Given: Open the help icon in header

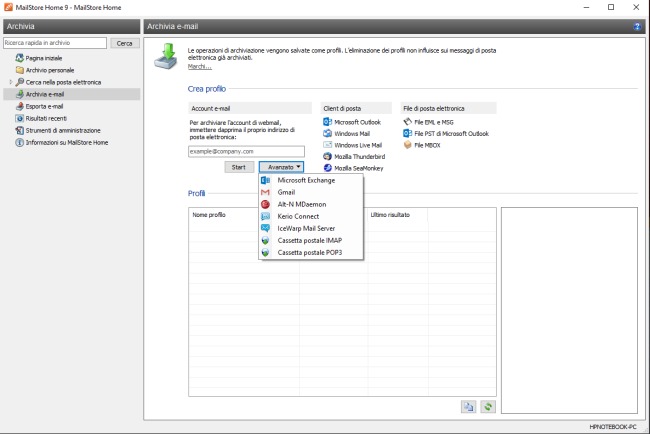Looking at the screenshot, I should tap(637, 27).
